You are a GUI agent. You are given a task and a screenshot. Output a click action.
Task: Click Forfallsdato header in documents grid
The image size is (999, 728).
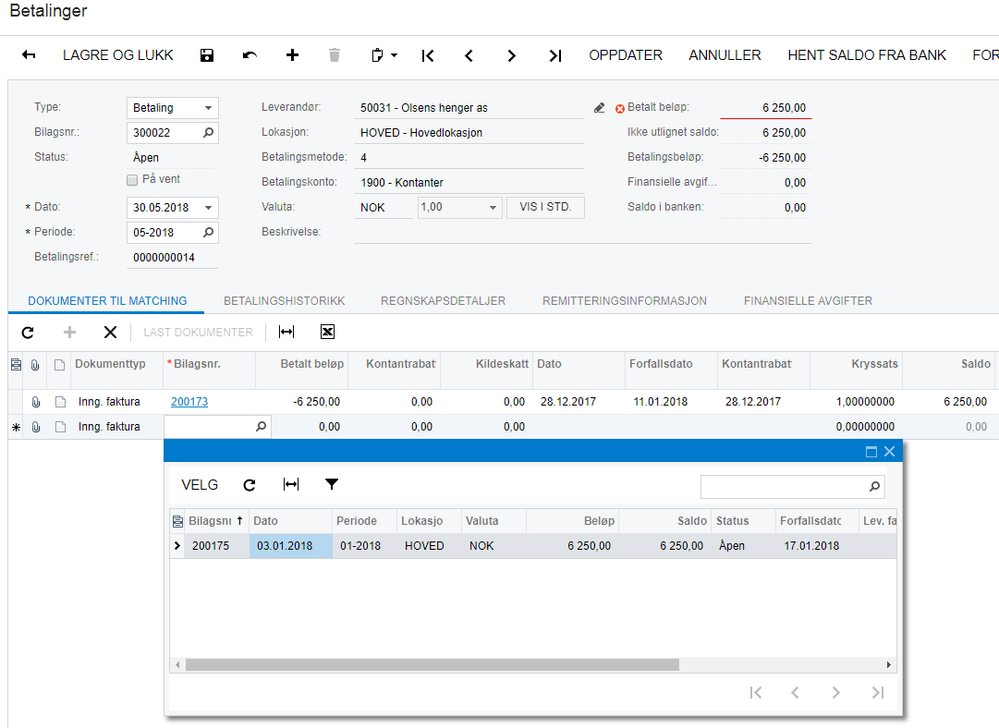(672, 364)
